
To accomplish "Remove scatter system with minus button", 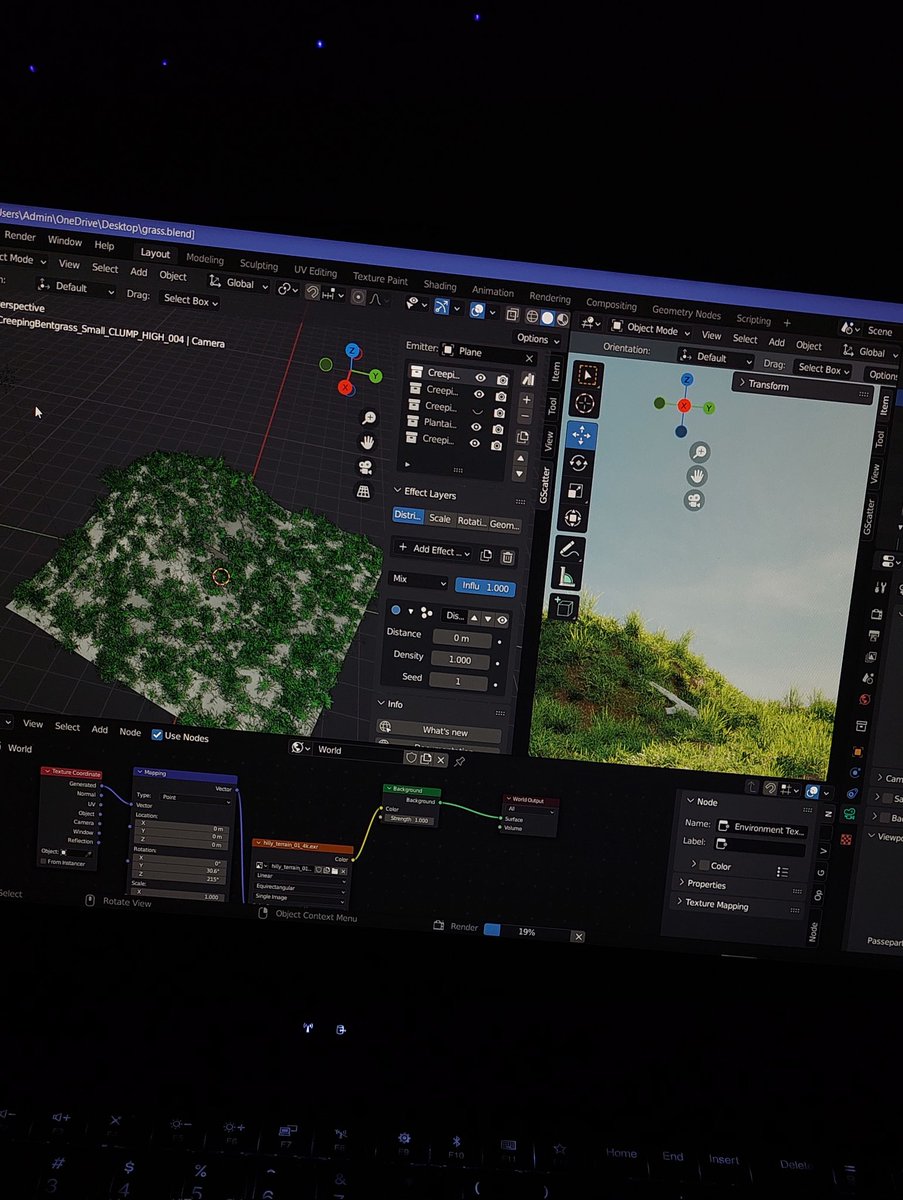I will pyautogui.click(x=525, y=414).
